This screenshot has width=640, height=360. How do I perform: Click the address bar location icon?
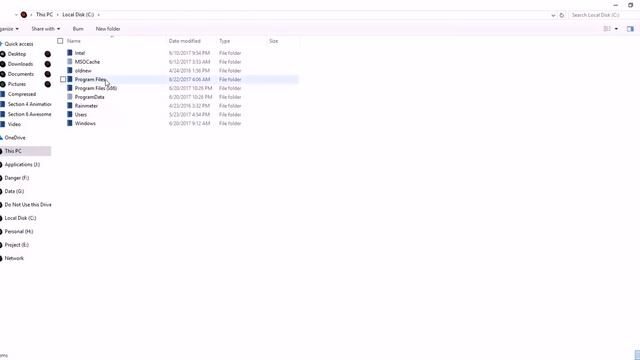[24, 15]
